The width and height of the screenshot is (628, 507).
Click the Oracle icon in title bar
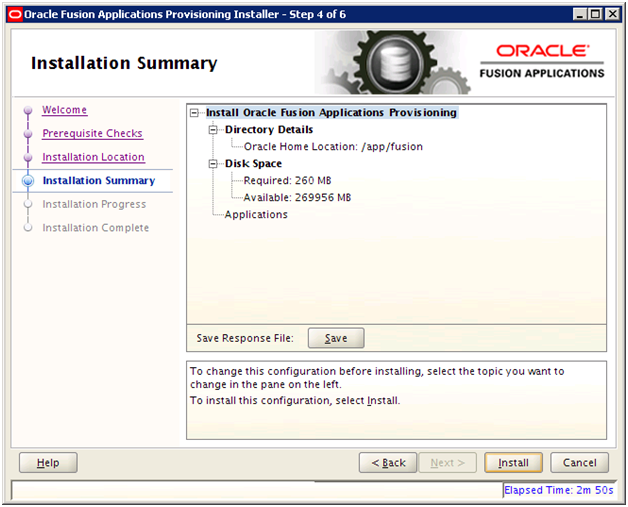[15, 15]
